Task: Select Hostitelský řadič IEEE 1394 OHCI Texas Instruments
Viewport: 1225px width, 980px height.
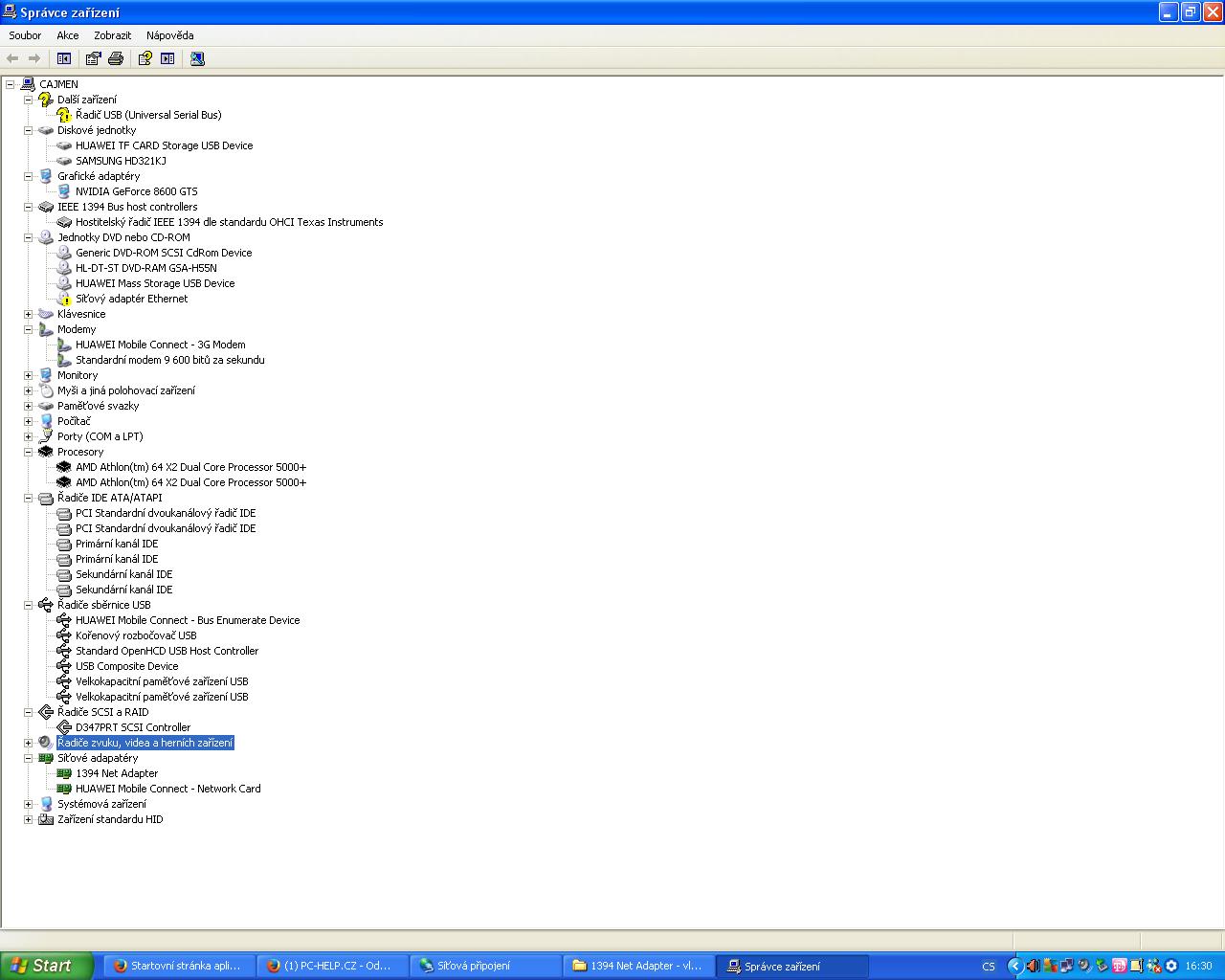Action: coord(230,222)
